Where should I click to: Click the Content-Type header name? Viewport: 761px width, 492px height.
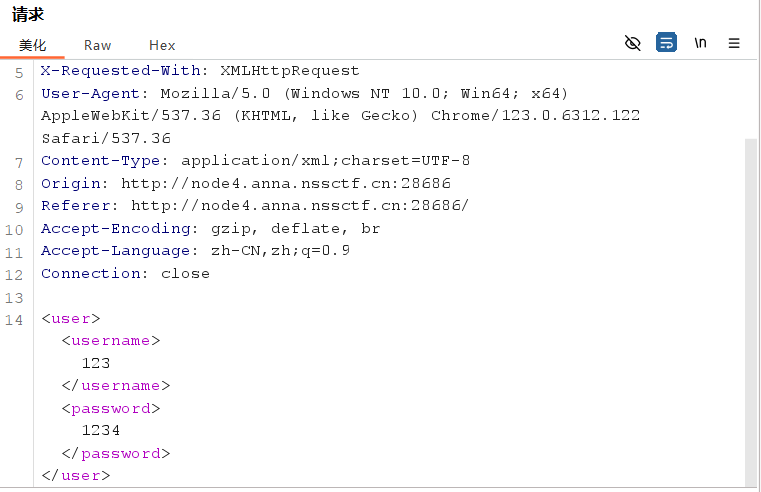pos(105,161)
